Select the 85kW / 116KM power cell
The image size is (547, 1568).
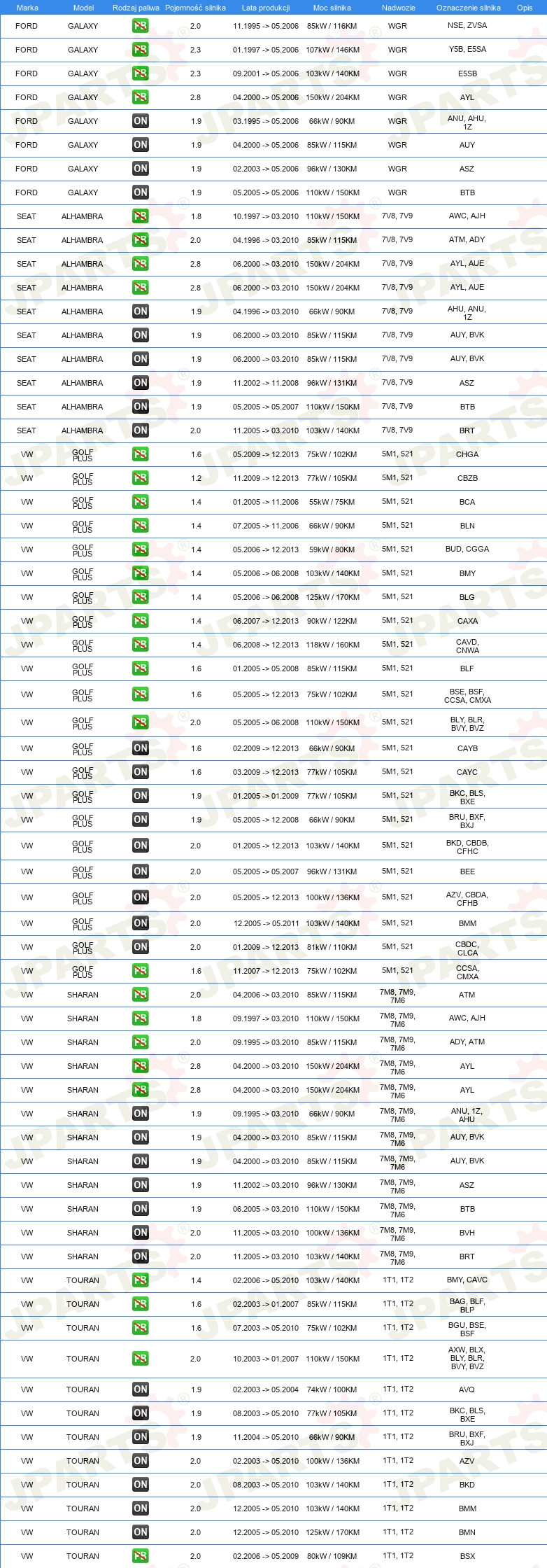tap(332, 26)
